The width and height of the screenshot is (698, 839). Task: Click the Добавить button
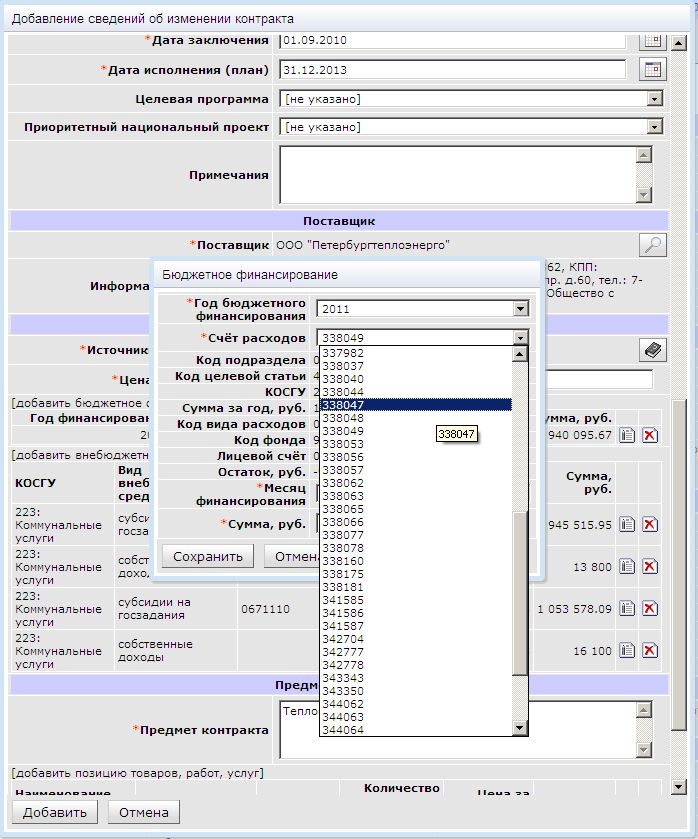[55, 812]
